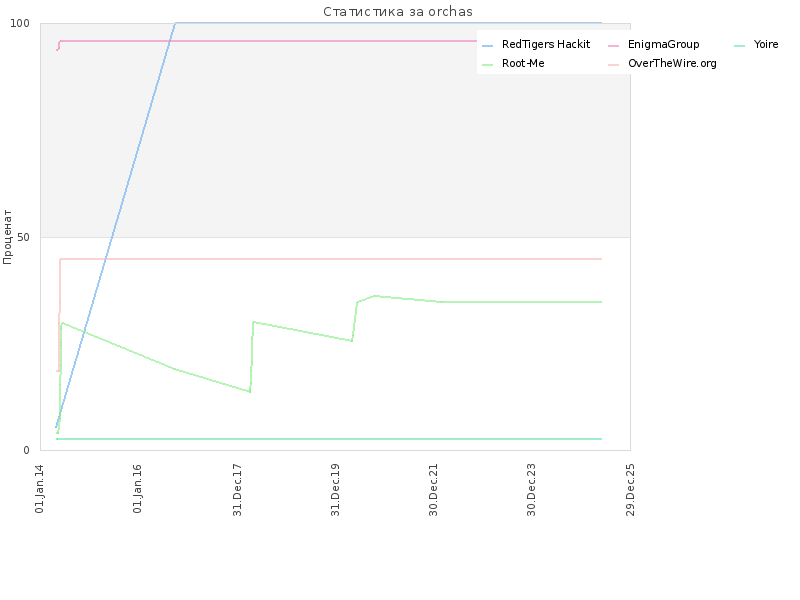
Task: Click the EnigmaGroup pink legend swatch
Action: pos(614,46)
